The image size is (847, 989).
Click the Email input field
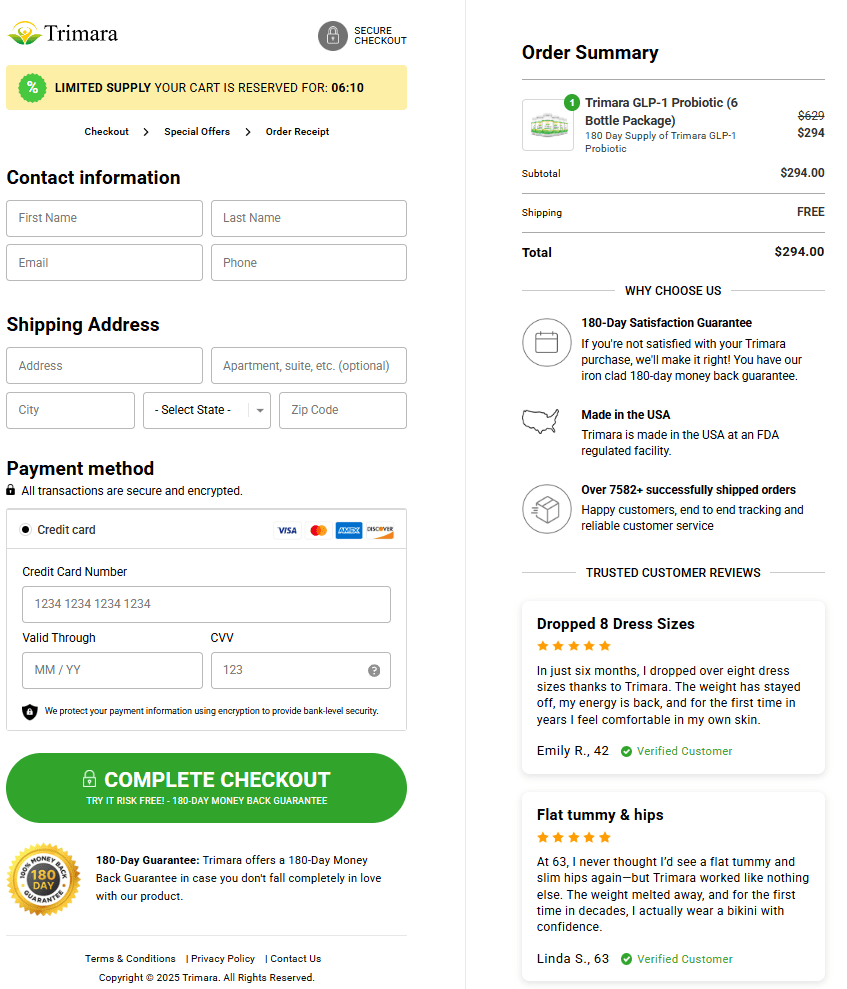pyautogui.click(x=104, y=262)
